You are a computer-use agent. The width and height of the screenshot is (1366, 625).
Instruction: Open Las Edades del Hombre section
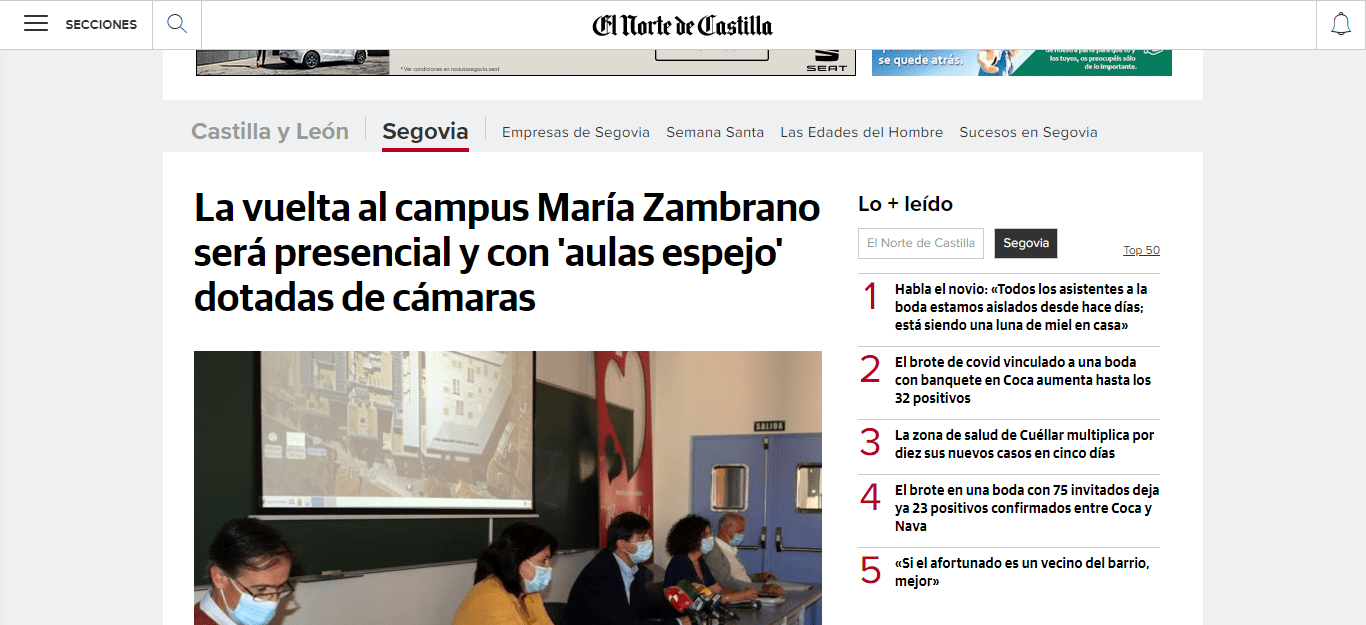pyautogui.click(x=862, y=132)
